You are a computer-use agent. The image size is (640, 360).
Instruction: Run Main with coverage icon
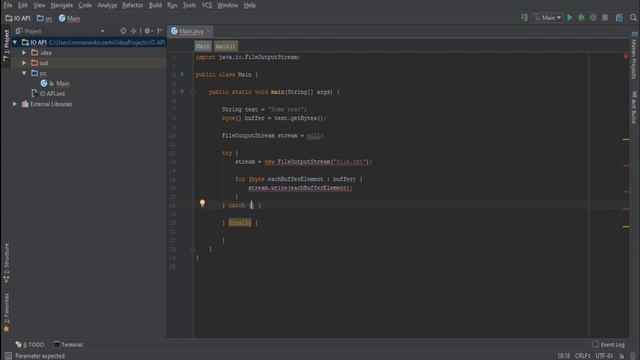[x=593, y=18]
